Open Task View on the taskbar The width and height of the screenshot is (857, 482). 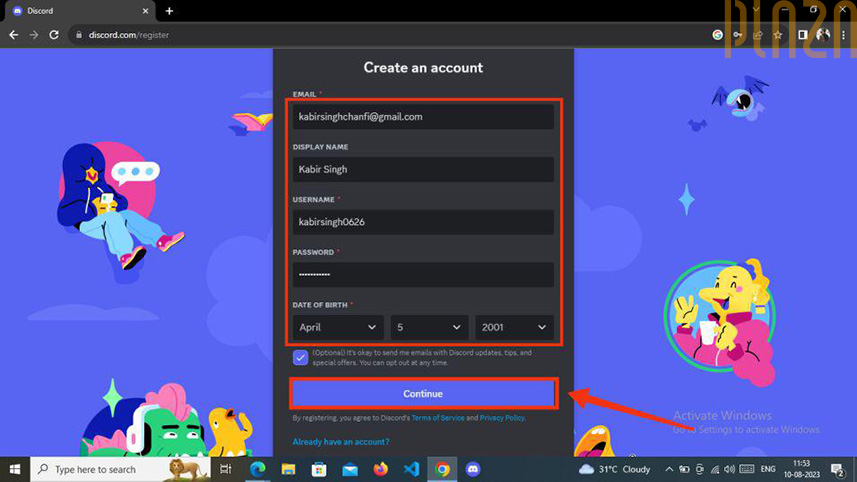pos(225,469)
